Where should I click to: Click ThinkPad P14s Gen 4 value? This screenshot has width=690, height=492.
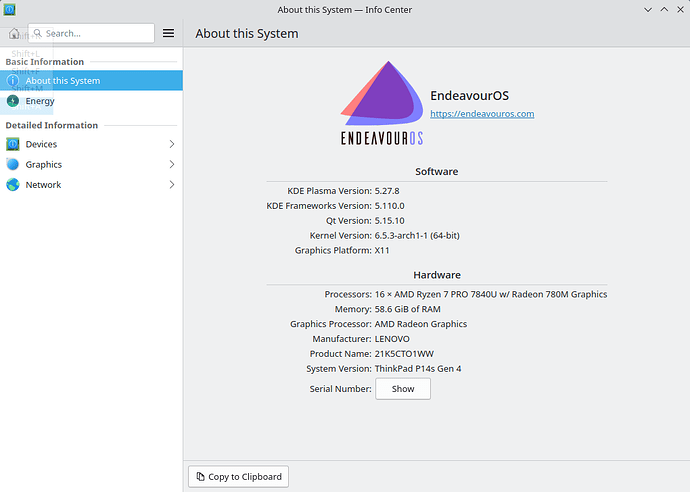pyautogui.click(x=418, y=369)
